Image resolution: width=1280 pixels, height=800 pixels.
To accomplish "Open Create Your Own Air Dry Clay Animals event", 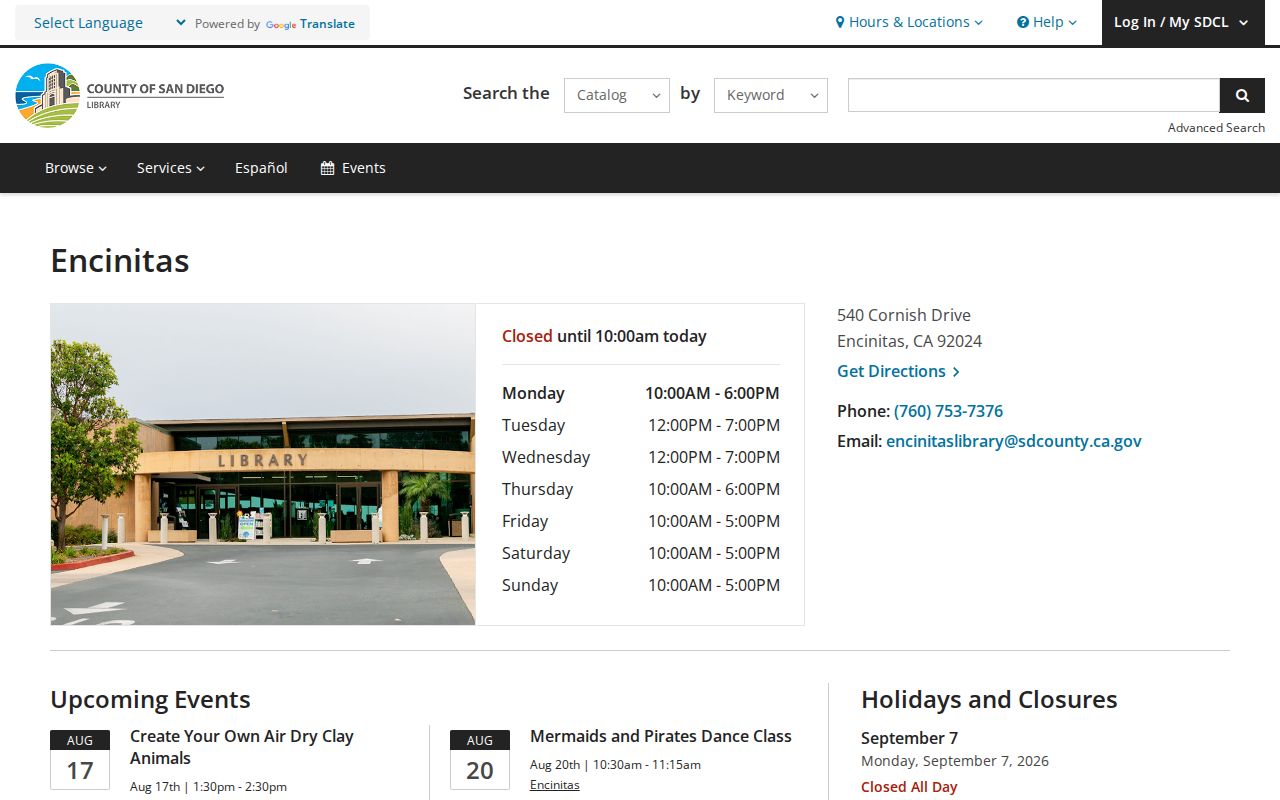I will click(242, 747).
